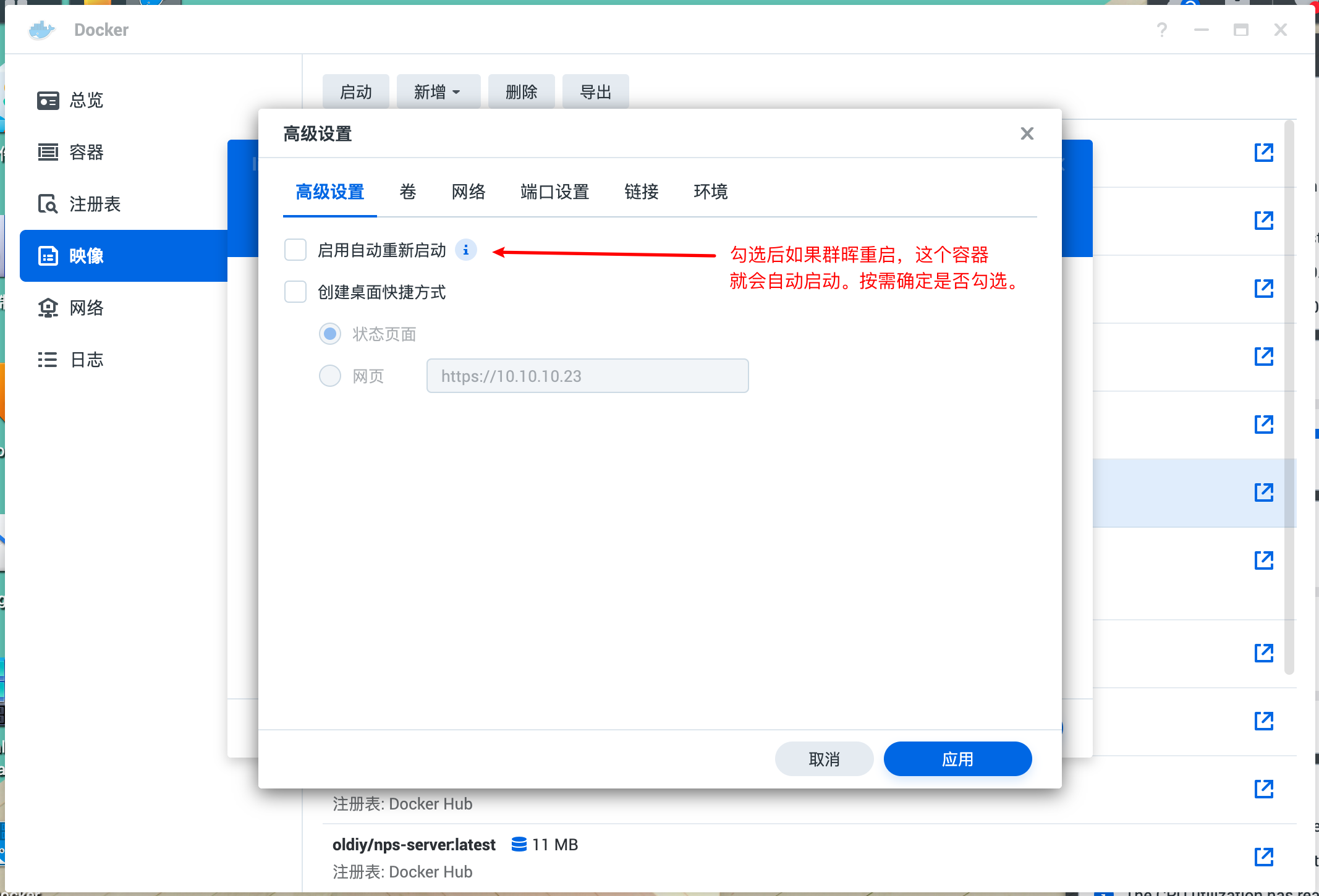Open the external link icon for oldiy/nps-server:latest
This screenshot has width=1319, height=896.
point(1264,856)
